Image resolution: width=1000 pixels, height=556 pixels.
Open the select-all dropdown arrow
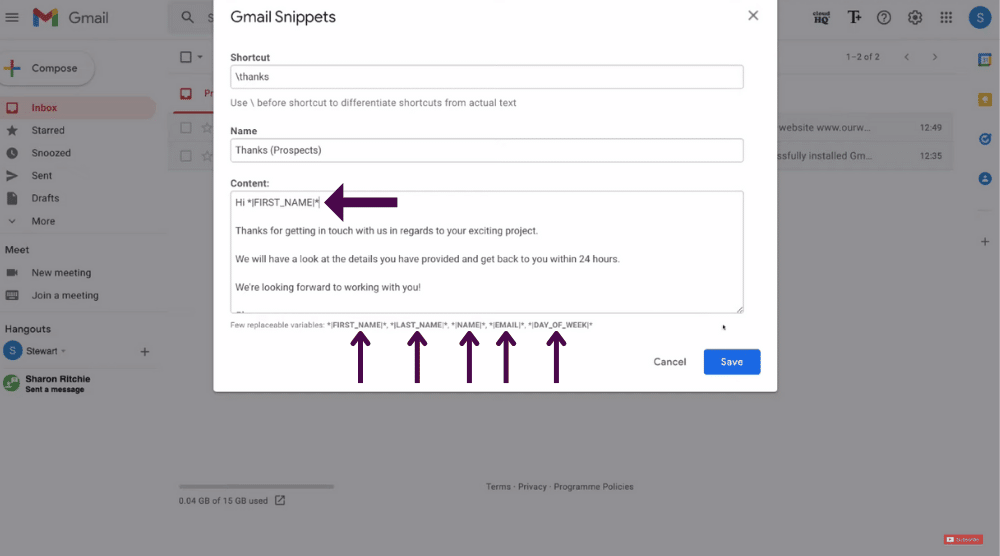click(x=200, y=57)
